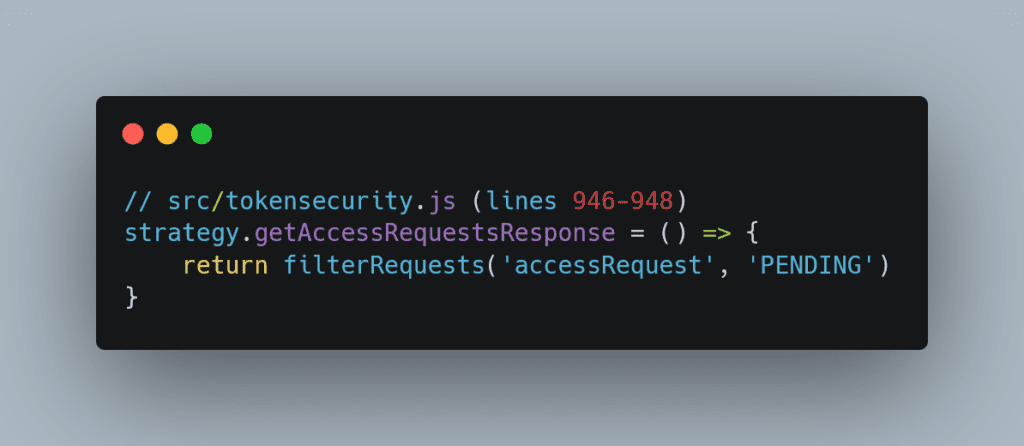The width and height of the screenshot is (1024, 446).
Task: Click the word 'lines' in the comment
Action: (520, 201)
